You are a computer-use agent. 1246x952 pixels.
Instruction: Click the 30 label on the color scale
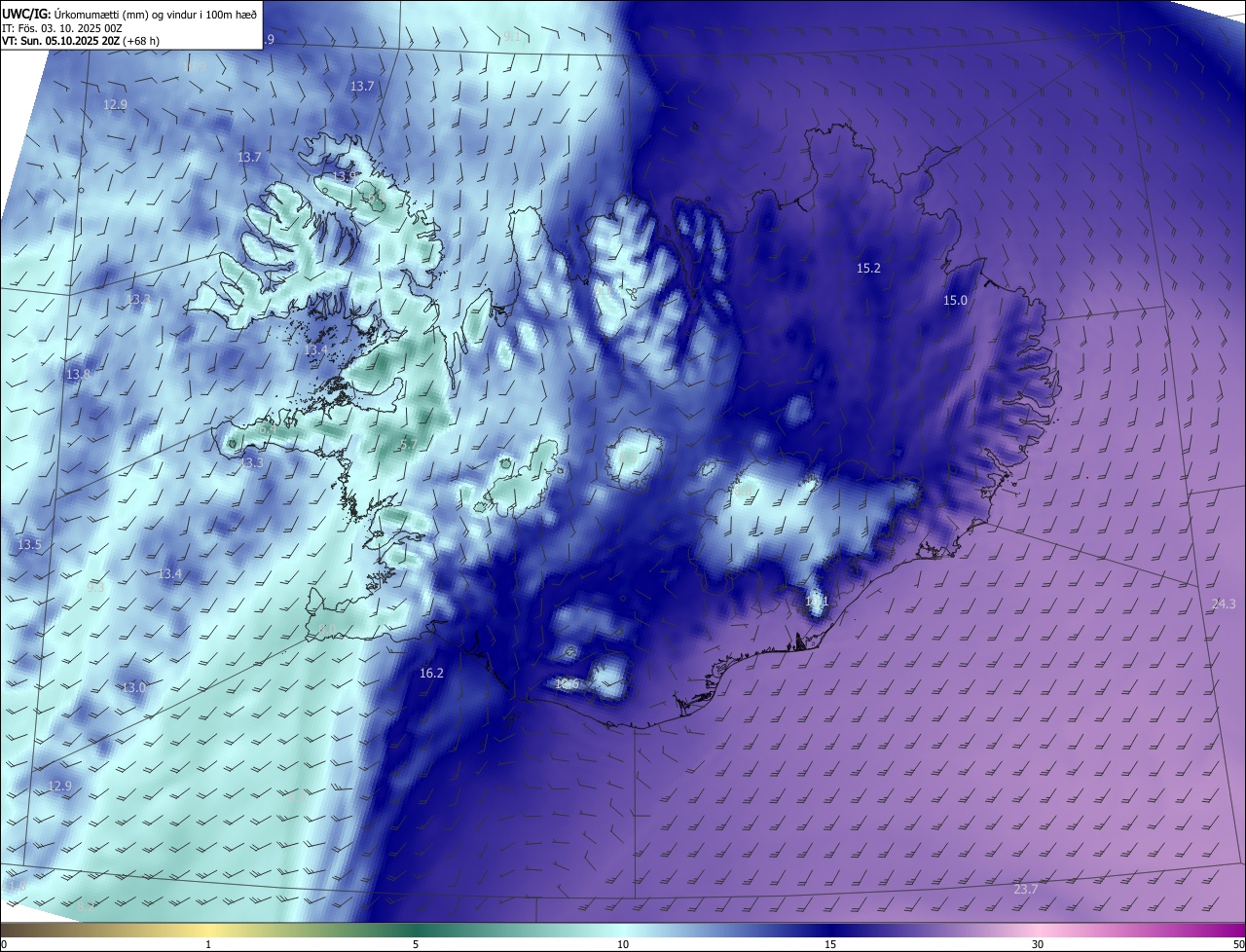1038,944
